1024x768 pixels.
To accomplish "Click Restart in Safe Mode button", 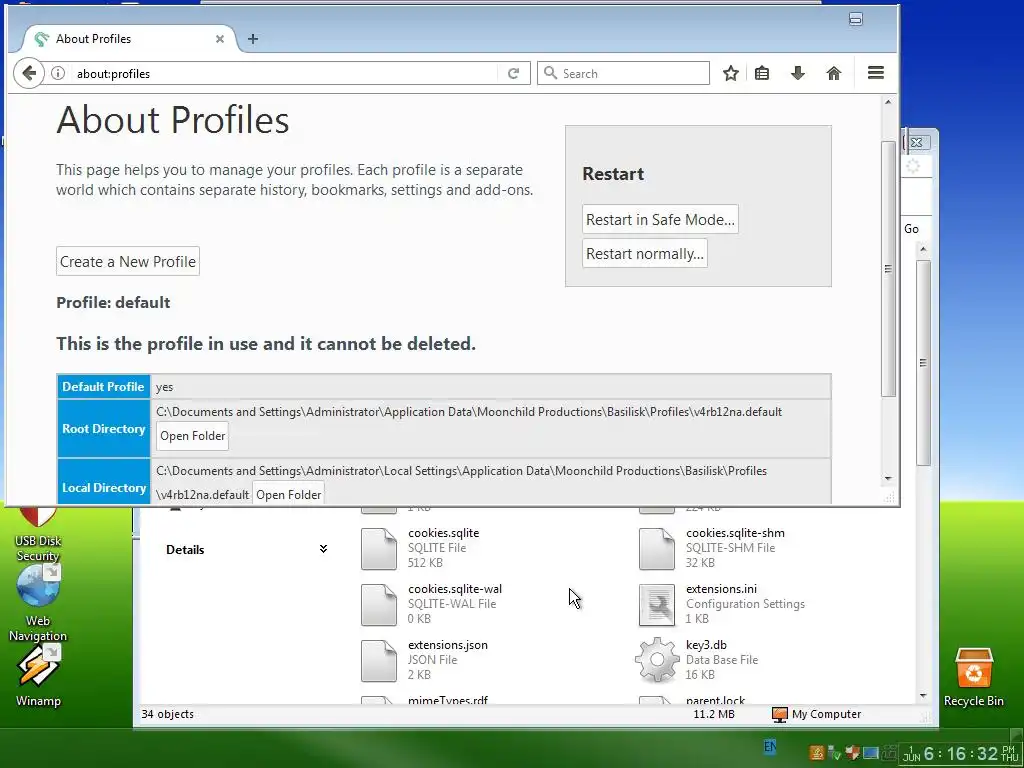I will coord(660,219).
